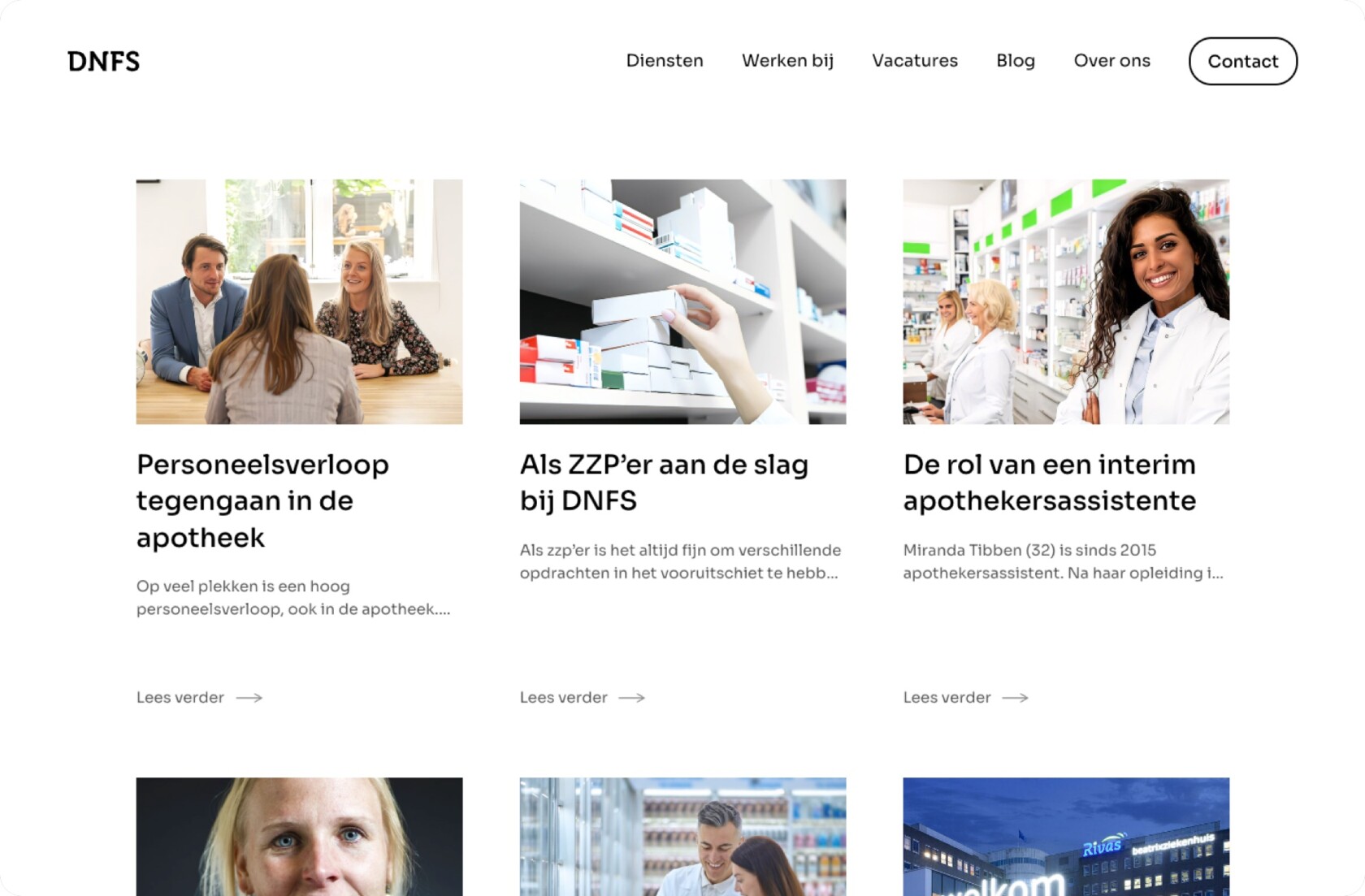Click the Contact button
The width and height of the screenshot is (1365, 896).
click(x=1243, y=61)
